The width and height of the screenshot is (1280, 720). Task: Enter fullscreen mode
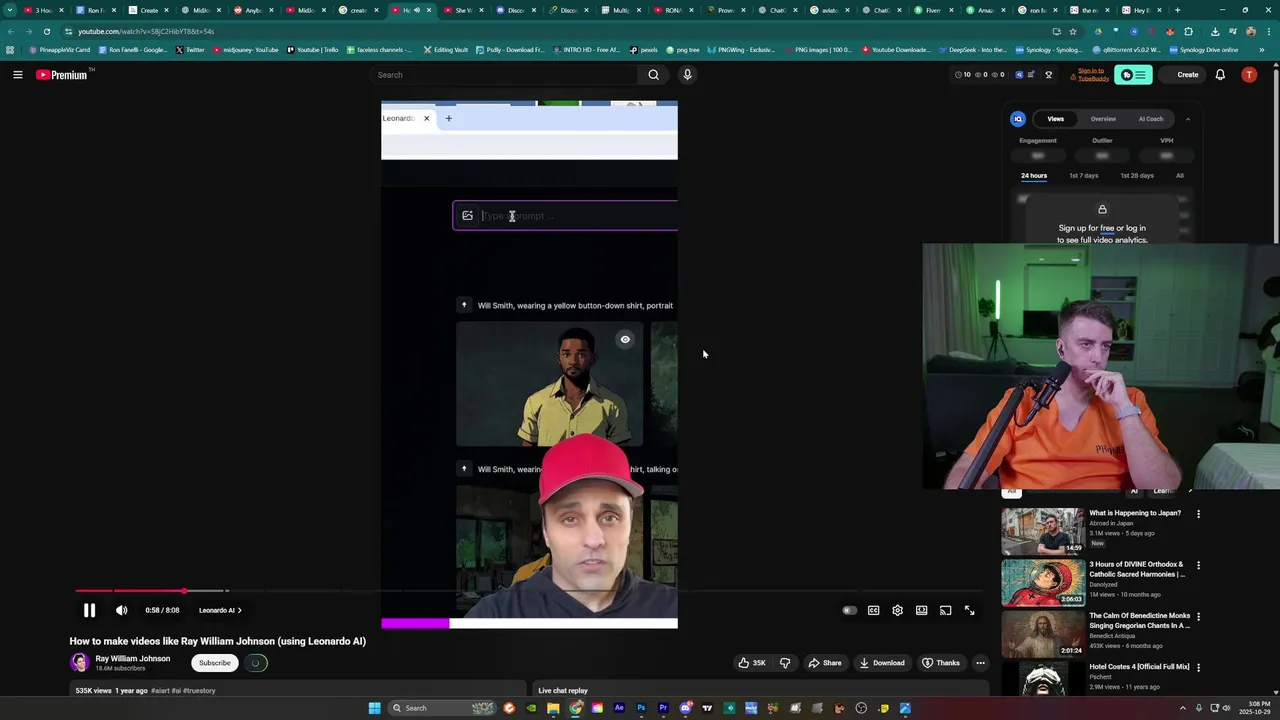coord(969,610)
